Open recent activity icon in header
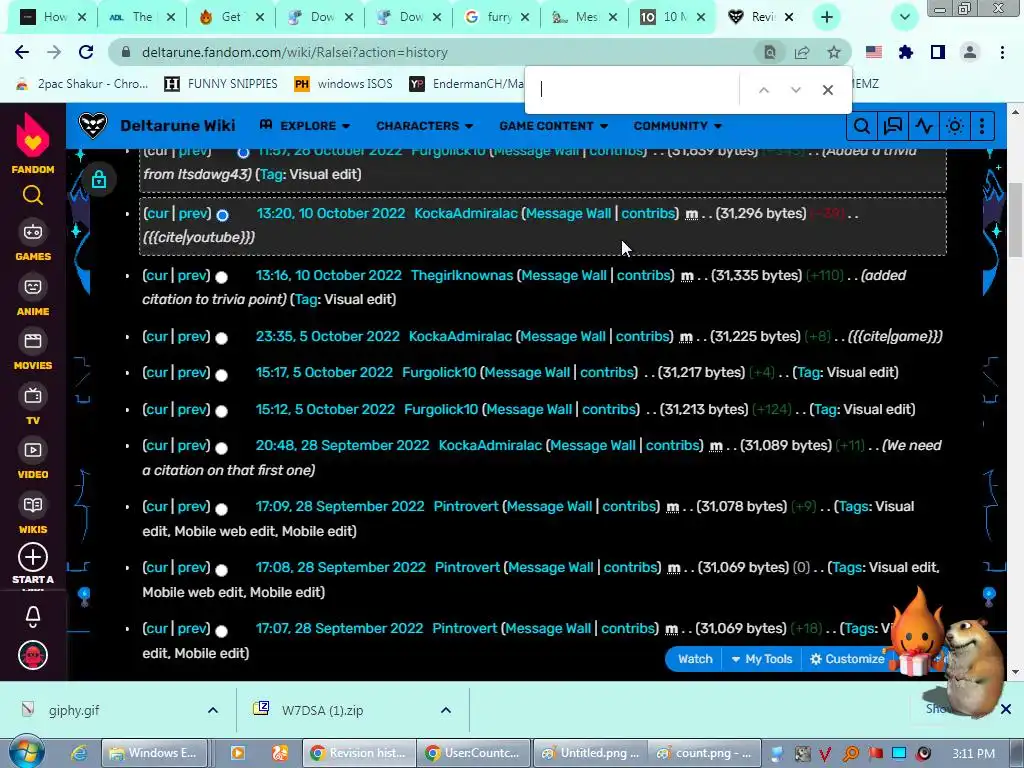The image size is (1024, 768). (924, 125)
